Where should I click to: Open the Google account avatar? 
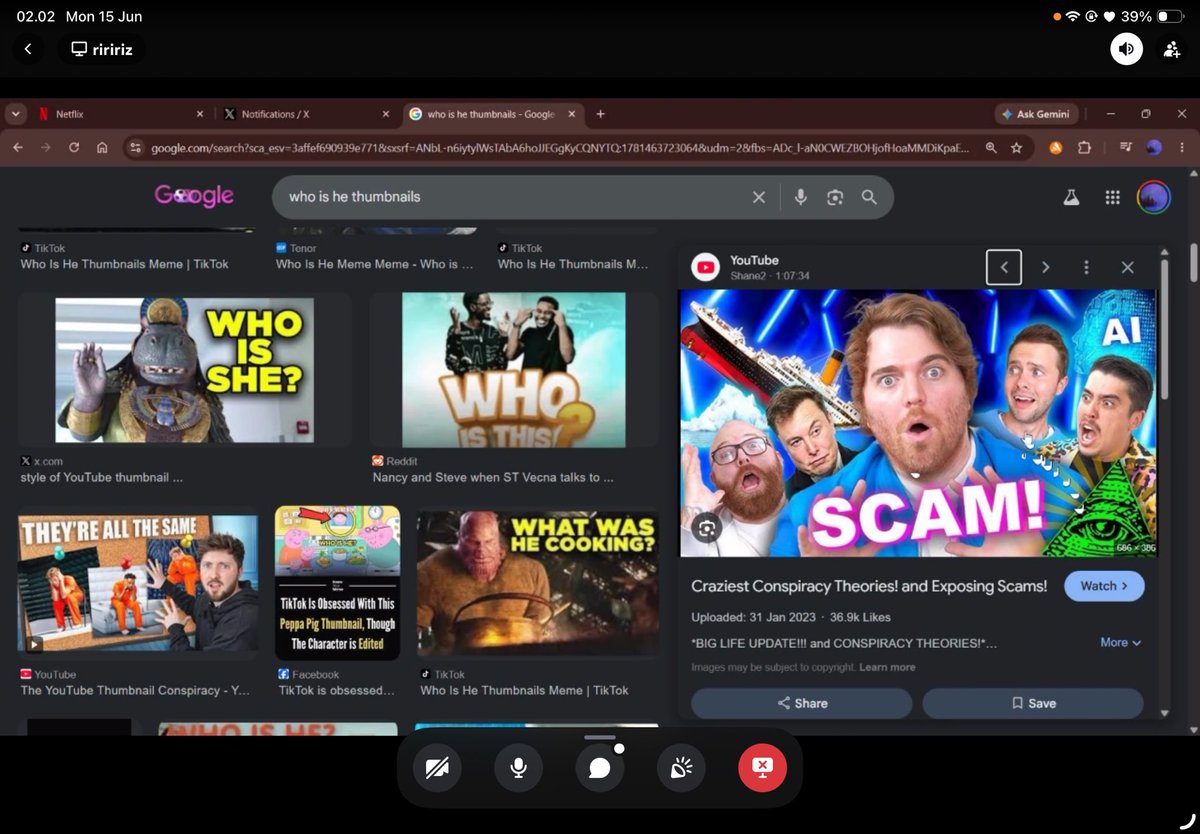click(x=1154, y=197)
